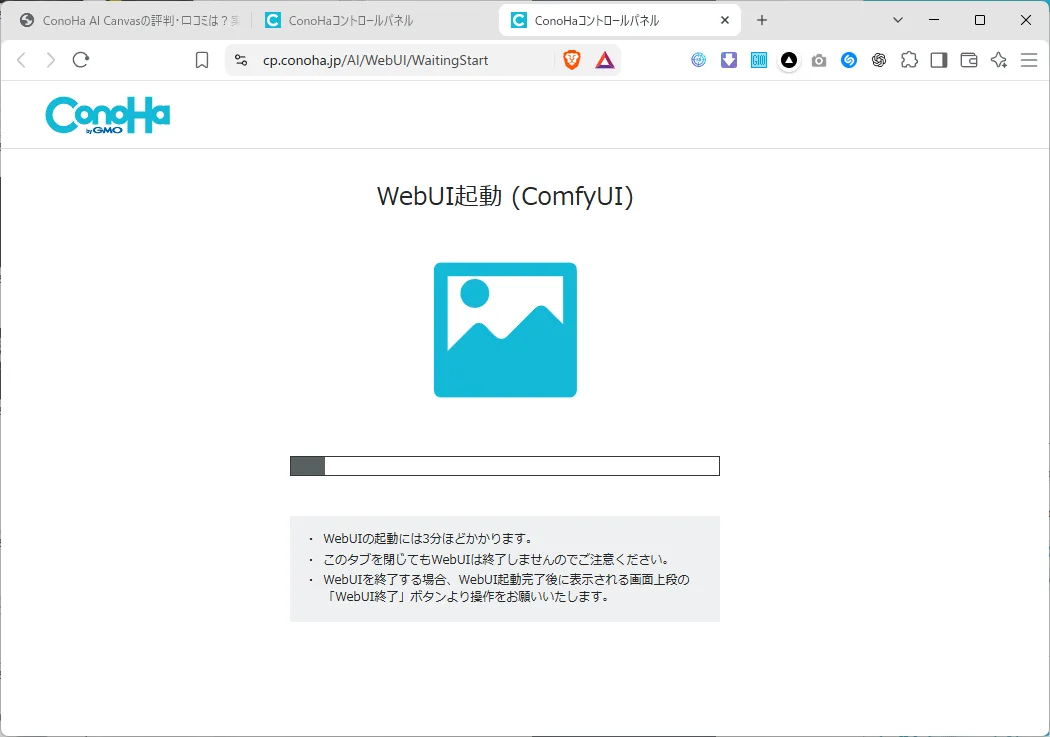1050x737 pixels.
Task: Go back to the previous page
Action: tap(21, 60)
